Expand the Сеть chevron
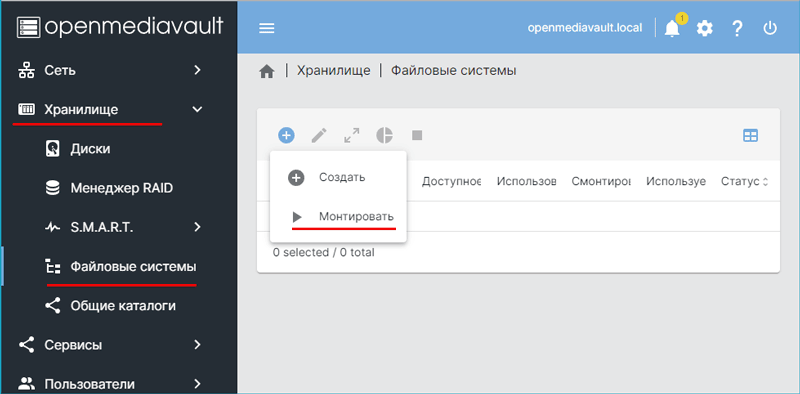This screenshot has width=800, height=394. (197, 70)
